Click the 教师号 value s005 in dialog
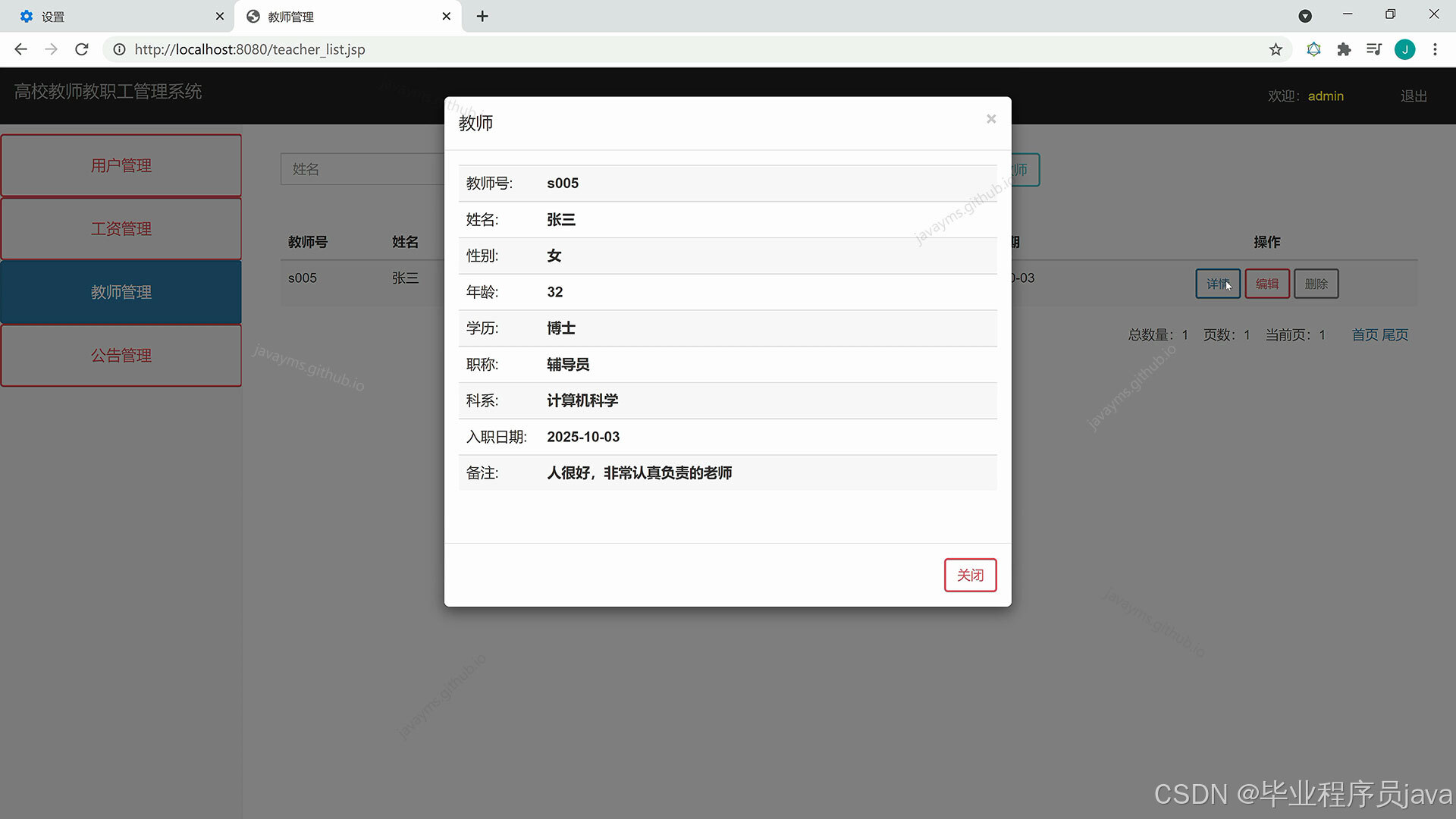The width and height of the screenshot is (1456, 819). pos(563,184)
